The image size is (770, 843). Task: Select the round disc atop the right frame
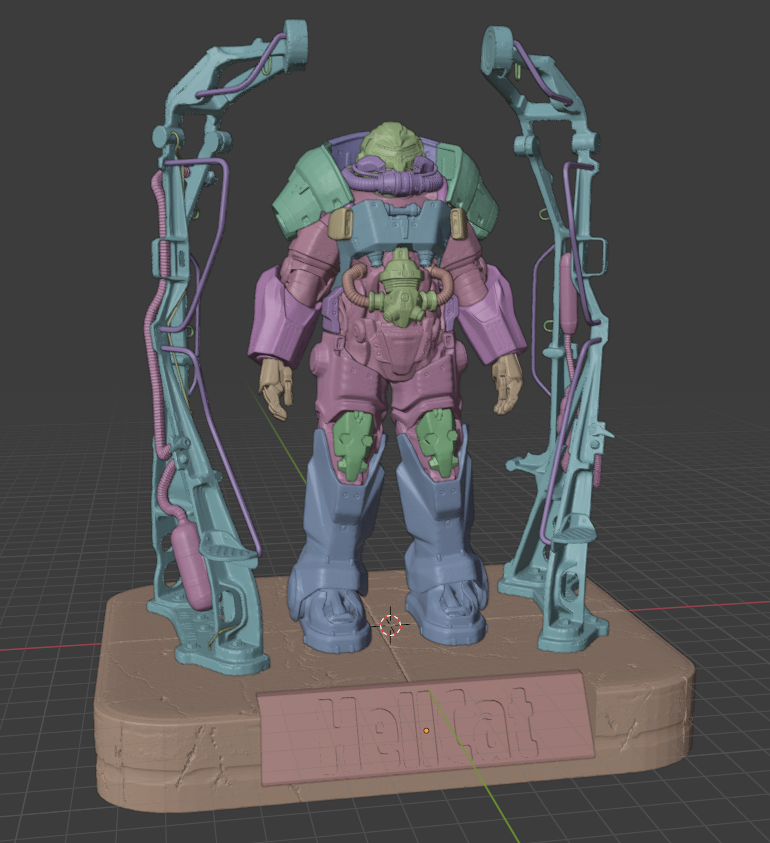[x=495, y=52]
